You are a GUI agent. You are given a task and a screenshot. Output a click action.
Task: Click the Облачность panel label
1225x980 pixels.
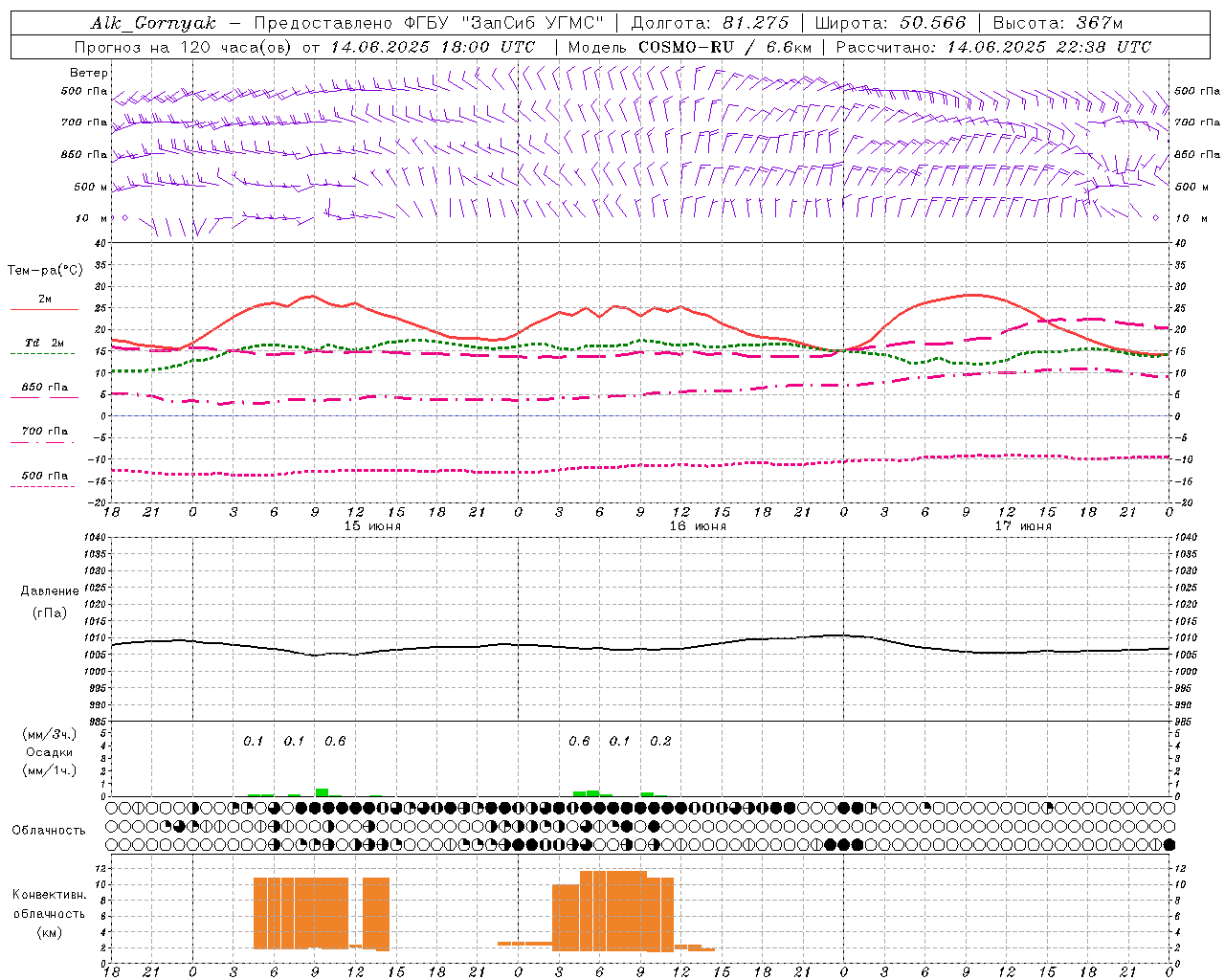pos(49,831)
